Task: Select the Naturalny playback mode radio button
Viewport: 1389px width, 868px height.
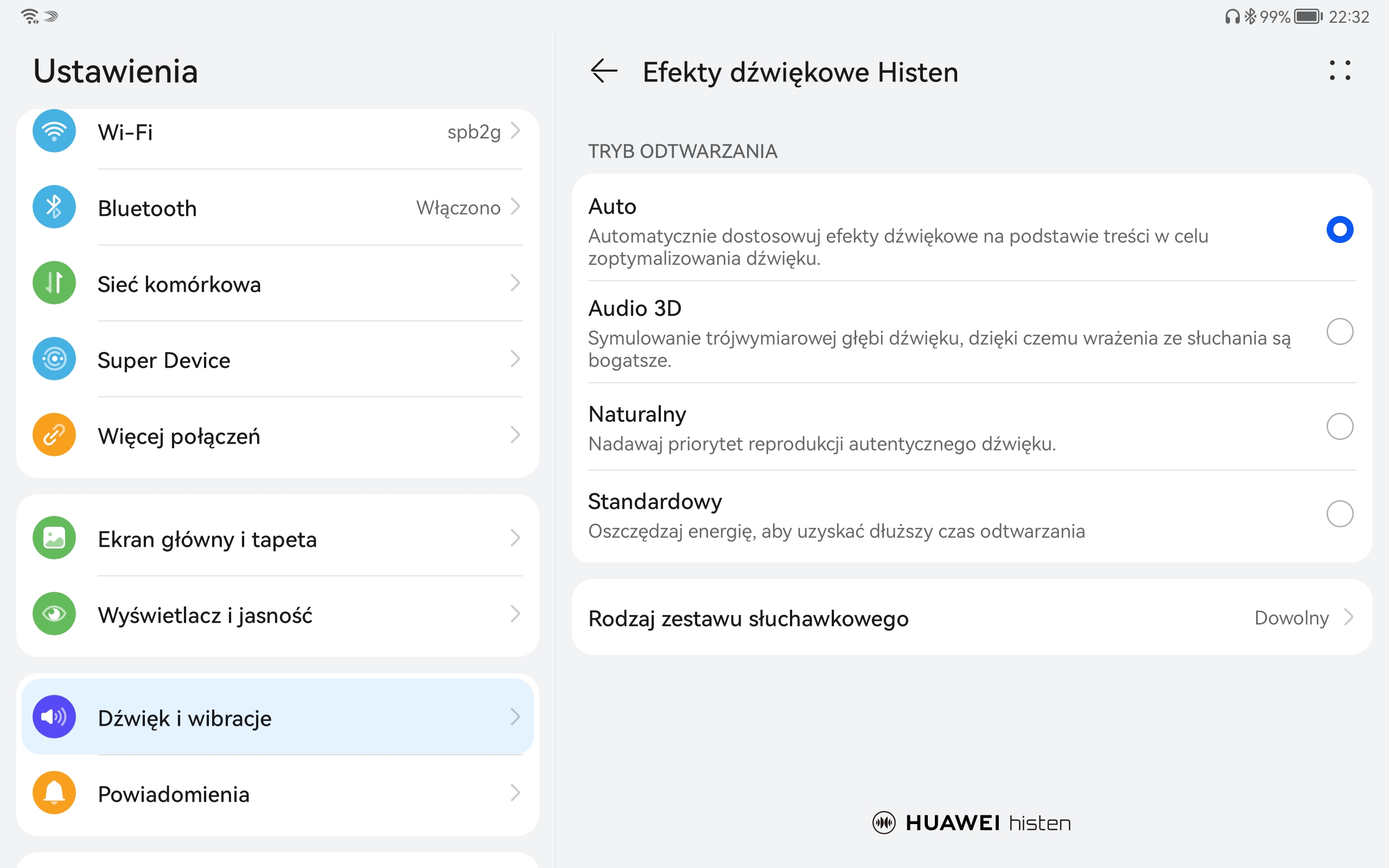Action: [x=1340, y=426]
